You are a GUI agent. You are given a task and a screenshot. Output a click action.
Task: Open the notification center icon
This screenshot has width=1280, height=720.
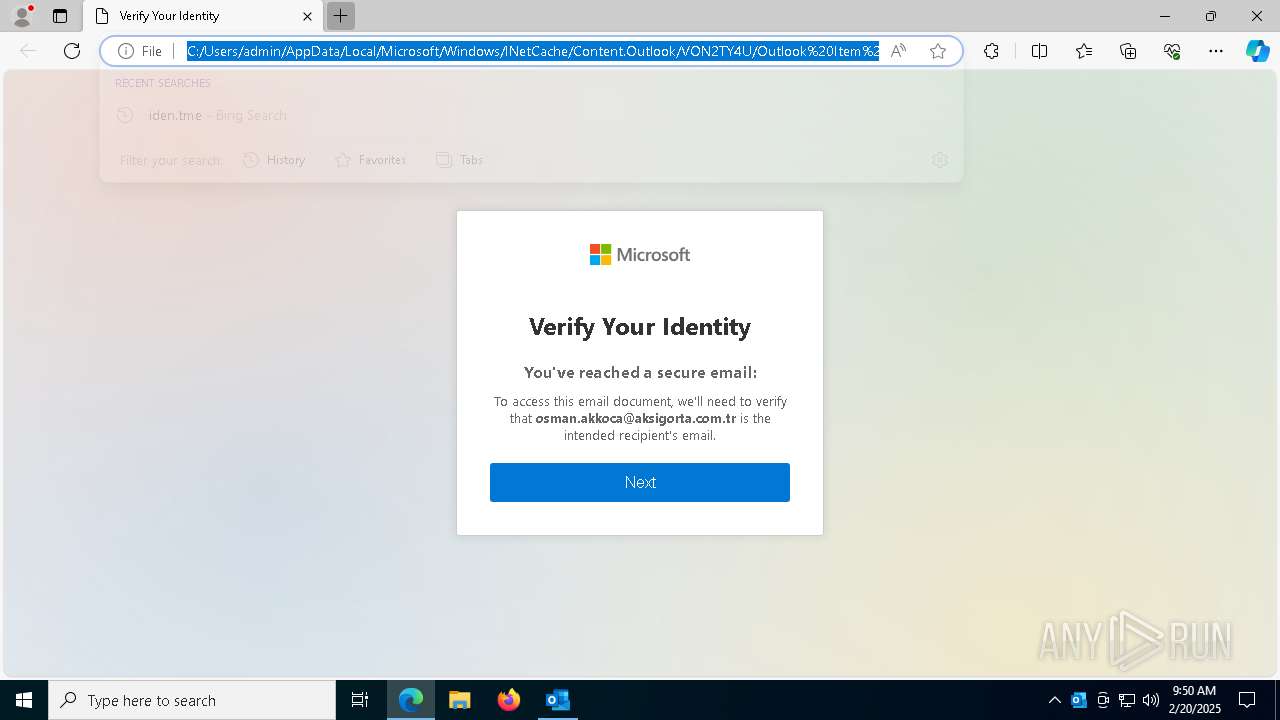pos(1247,700)
